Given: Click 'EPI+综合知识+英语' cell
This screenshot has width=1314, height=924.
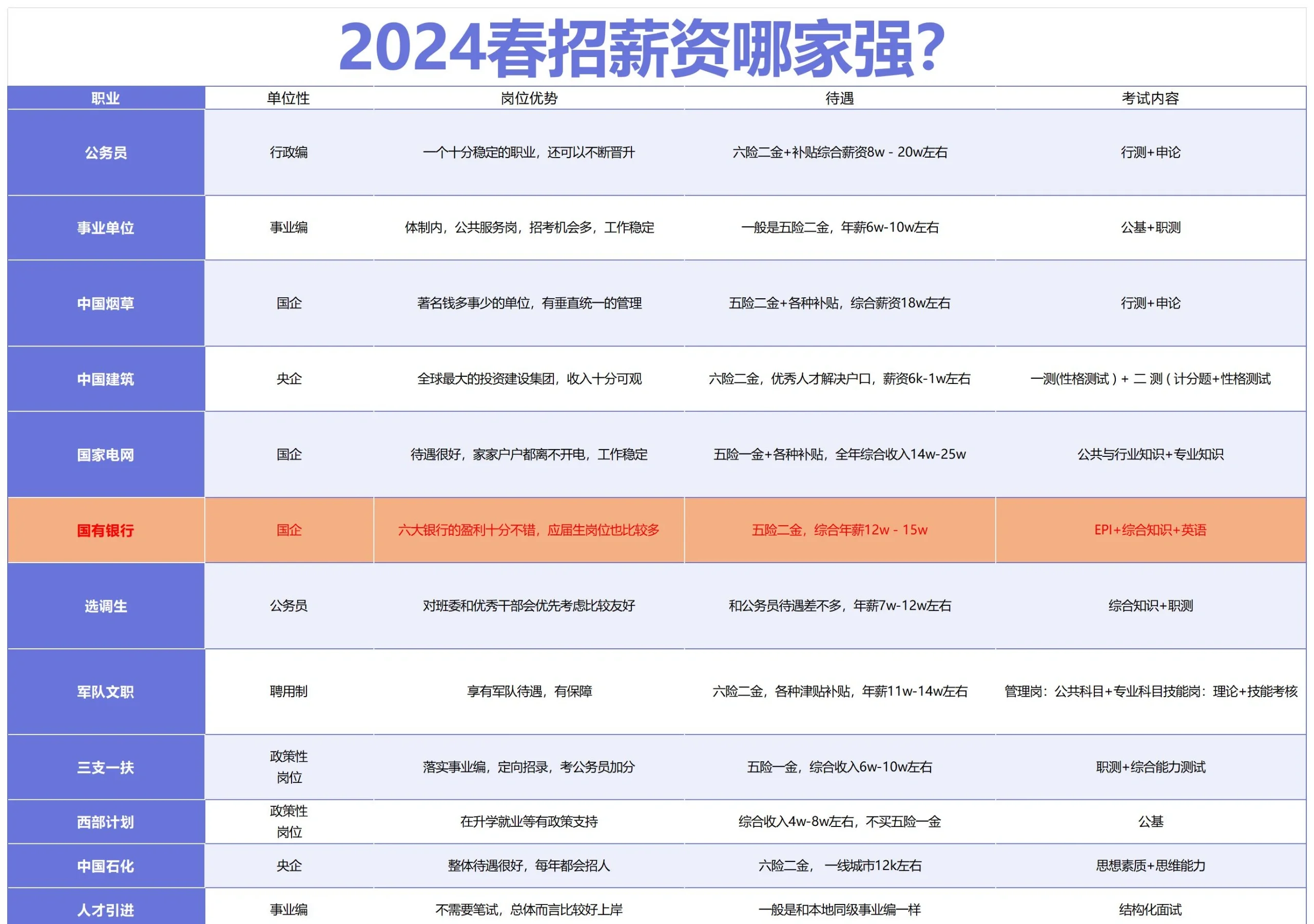Looking at the screenshot, I should 1150,530.
